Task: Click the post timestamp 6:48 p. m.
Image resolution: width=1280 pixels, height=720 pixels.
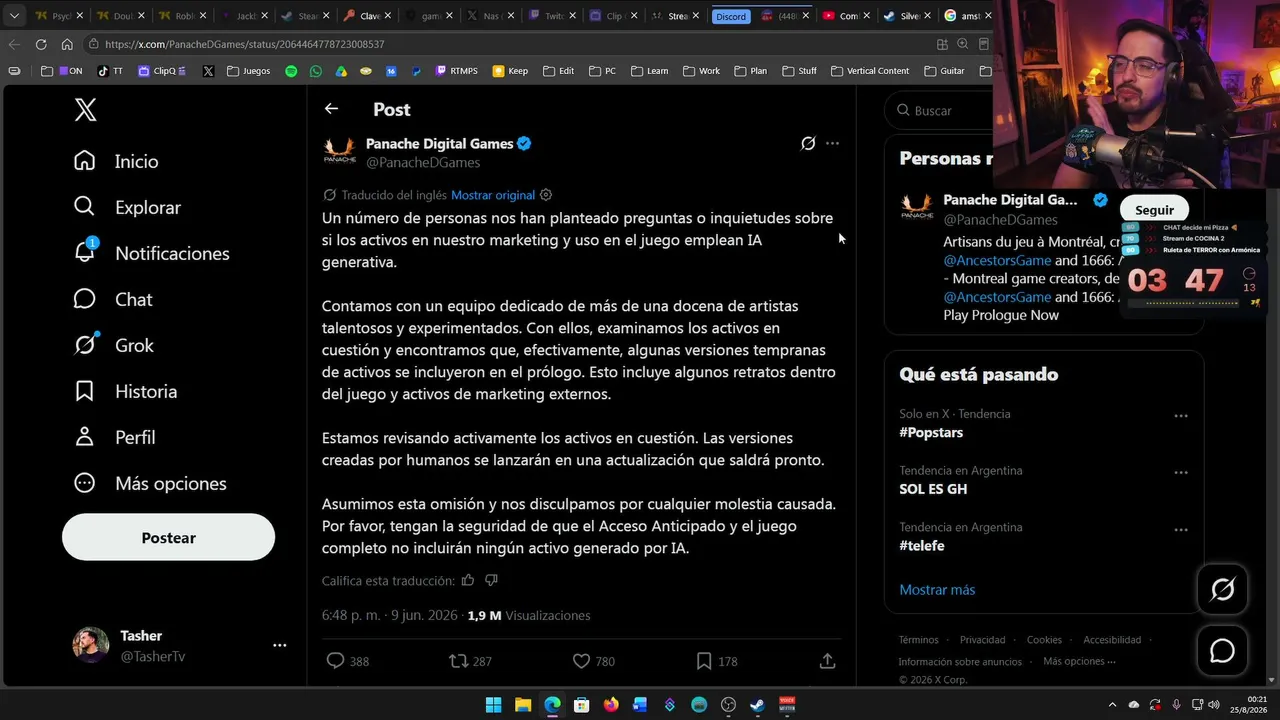Action: pos(390,615)
